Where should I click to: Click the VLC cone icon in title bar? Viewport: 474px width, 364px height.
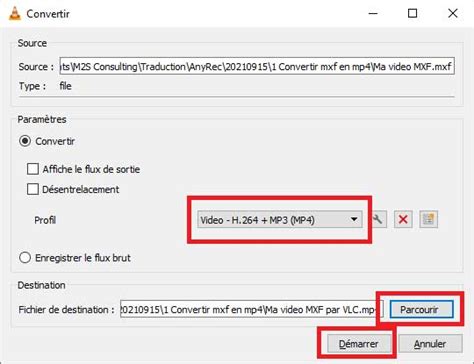point(14,14)
